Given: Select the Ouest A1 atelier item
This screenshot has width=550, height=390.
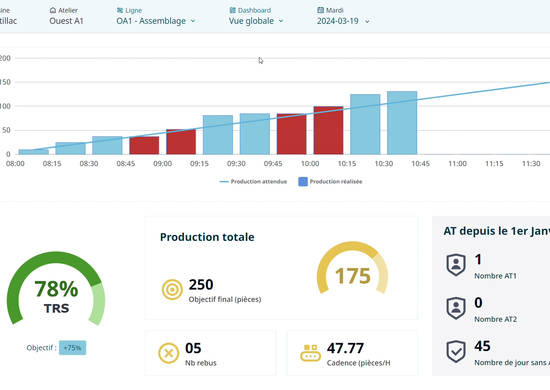Looking at the screenshot, I should [66, 21].
